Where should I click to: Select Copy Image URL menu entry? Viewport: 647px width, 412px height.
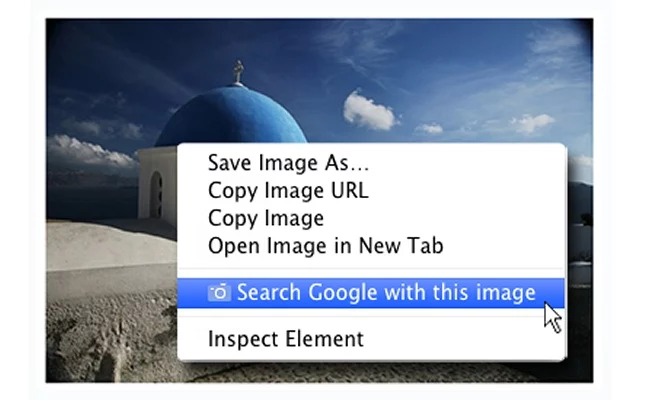288,191
